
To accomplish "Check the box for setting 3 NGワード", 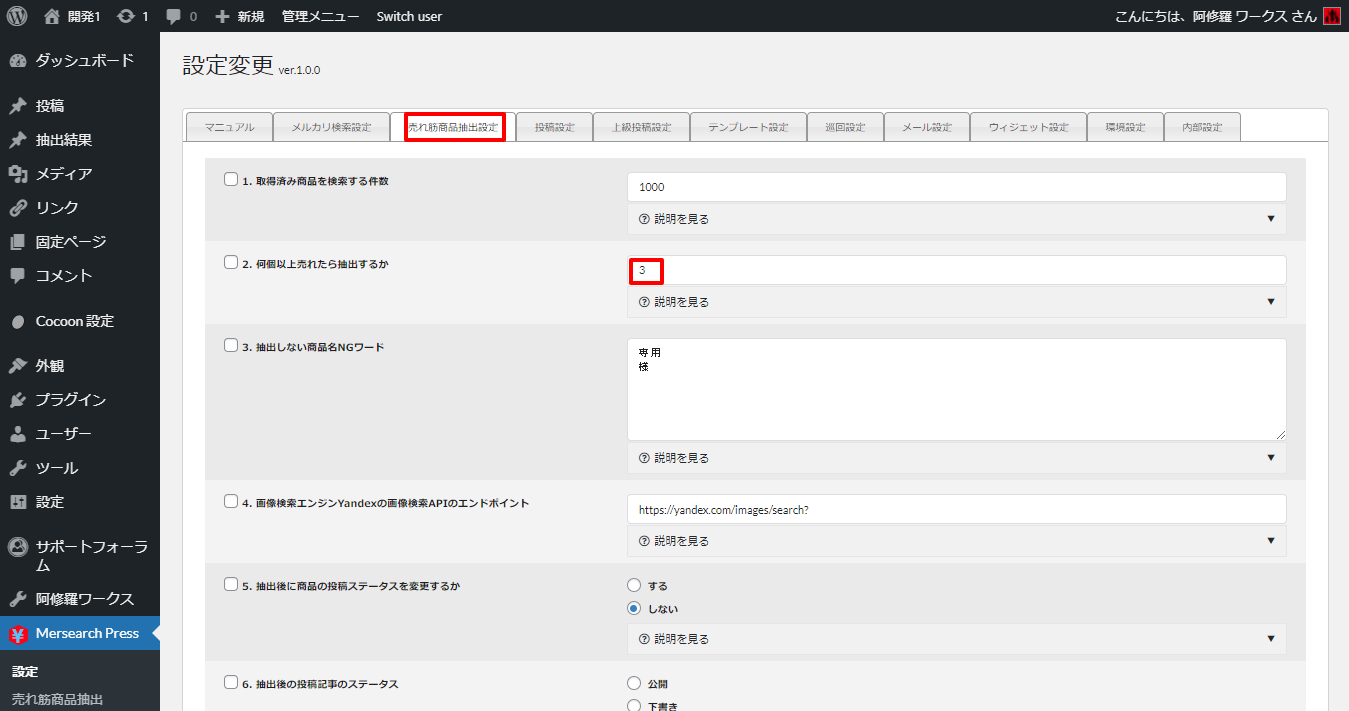I will (231, 346).
